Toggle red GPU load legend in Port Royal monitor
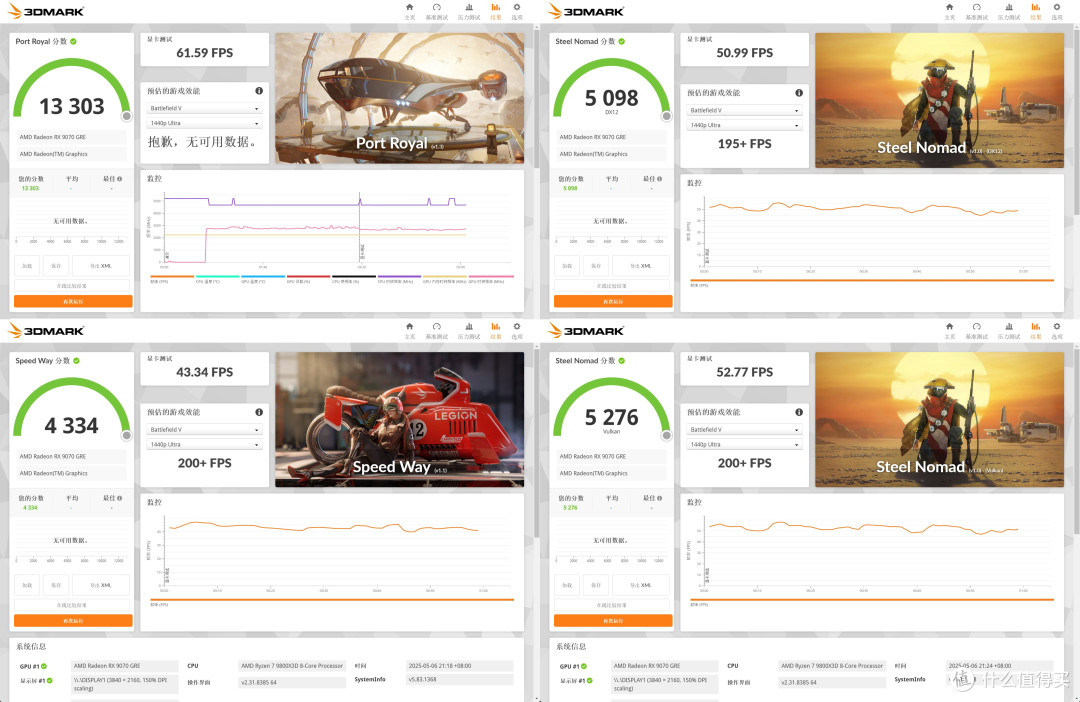The width and height of the screenshot is (1080, 702). point(308,279)
